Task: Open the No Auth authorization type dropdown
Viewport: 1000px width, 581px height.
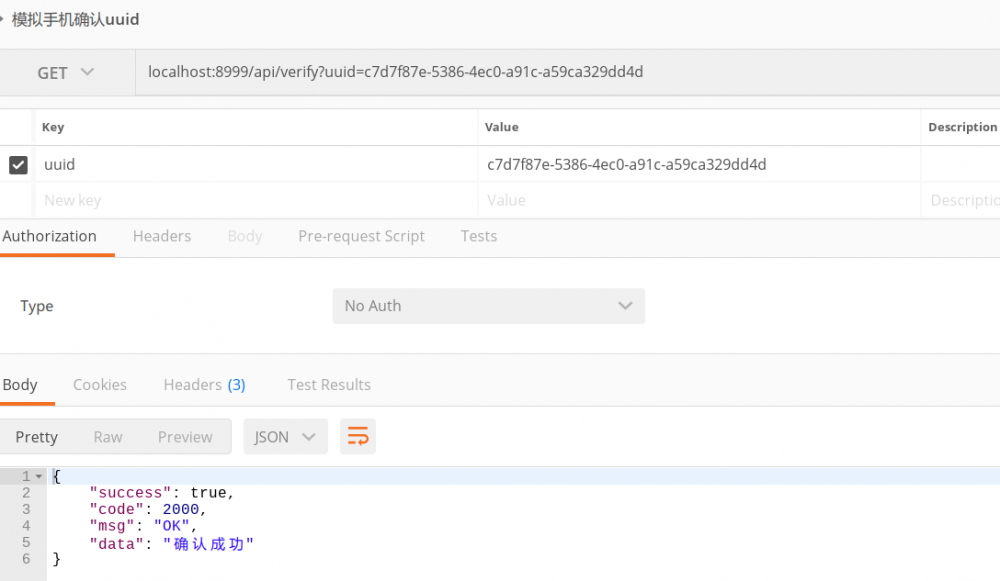Action: click(x=488, y=306)
